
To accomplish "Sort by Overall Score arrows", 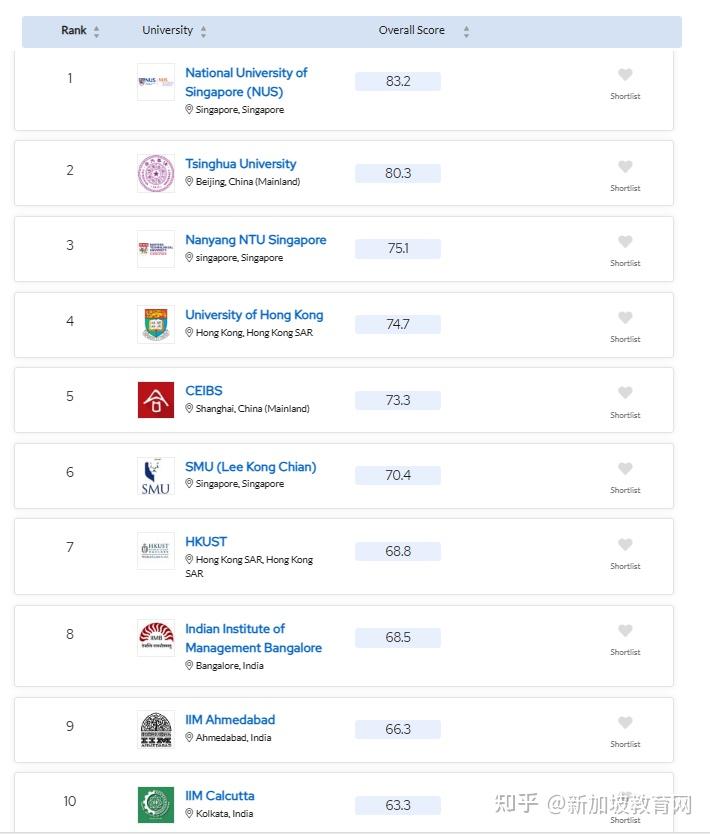I will [x=466, y=32].
